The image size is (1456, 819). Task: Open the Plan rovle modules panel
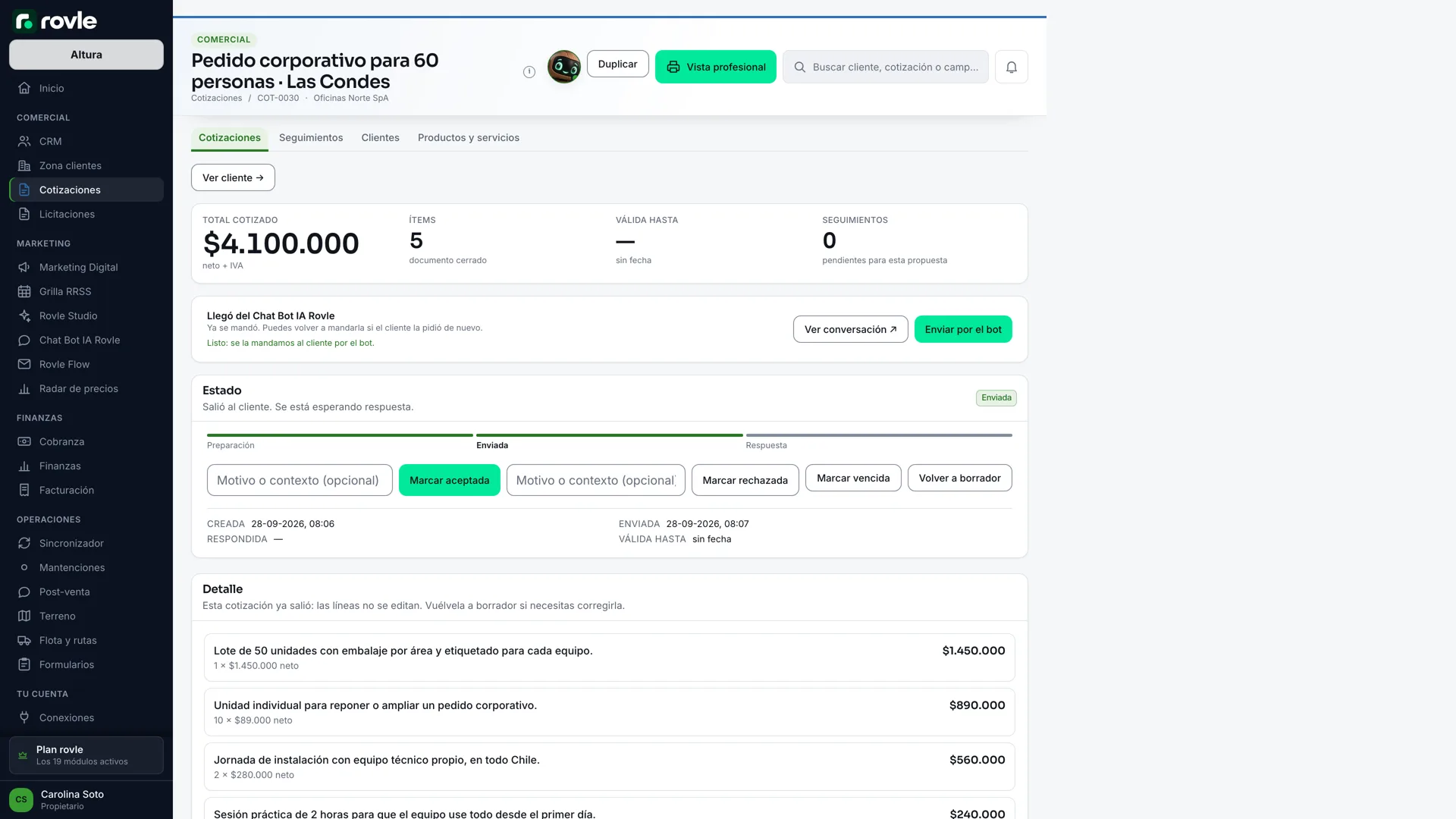pyautogui.click(x=86, y=755)
